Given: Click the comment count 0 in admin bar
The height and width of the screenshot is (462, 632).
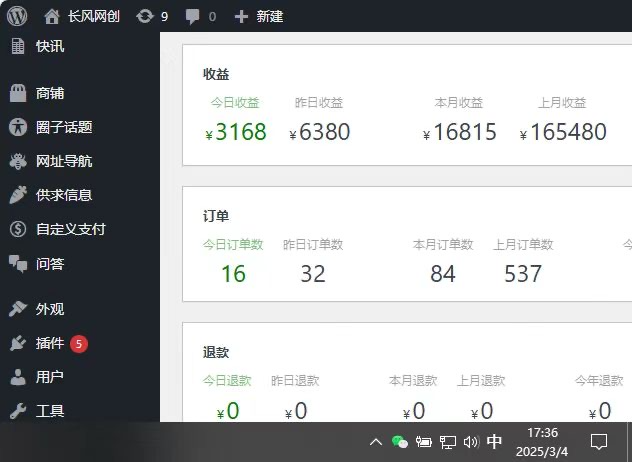Looking at the screenshot, I should click(212, 17).
